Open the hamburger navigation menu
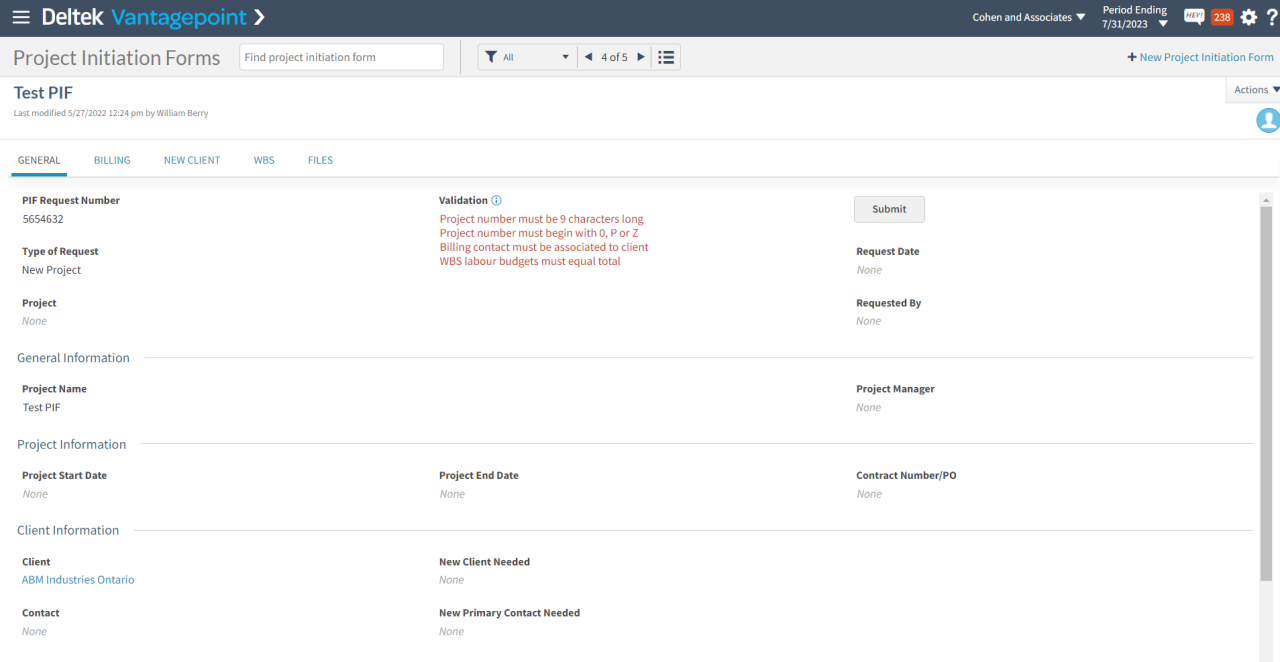The image size is (1280, 662). (21, 17)
